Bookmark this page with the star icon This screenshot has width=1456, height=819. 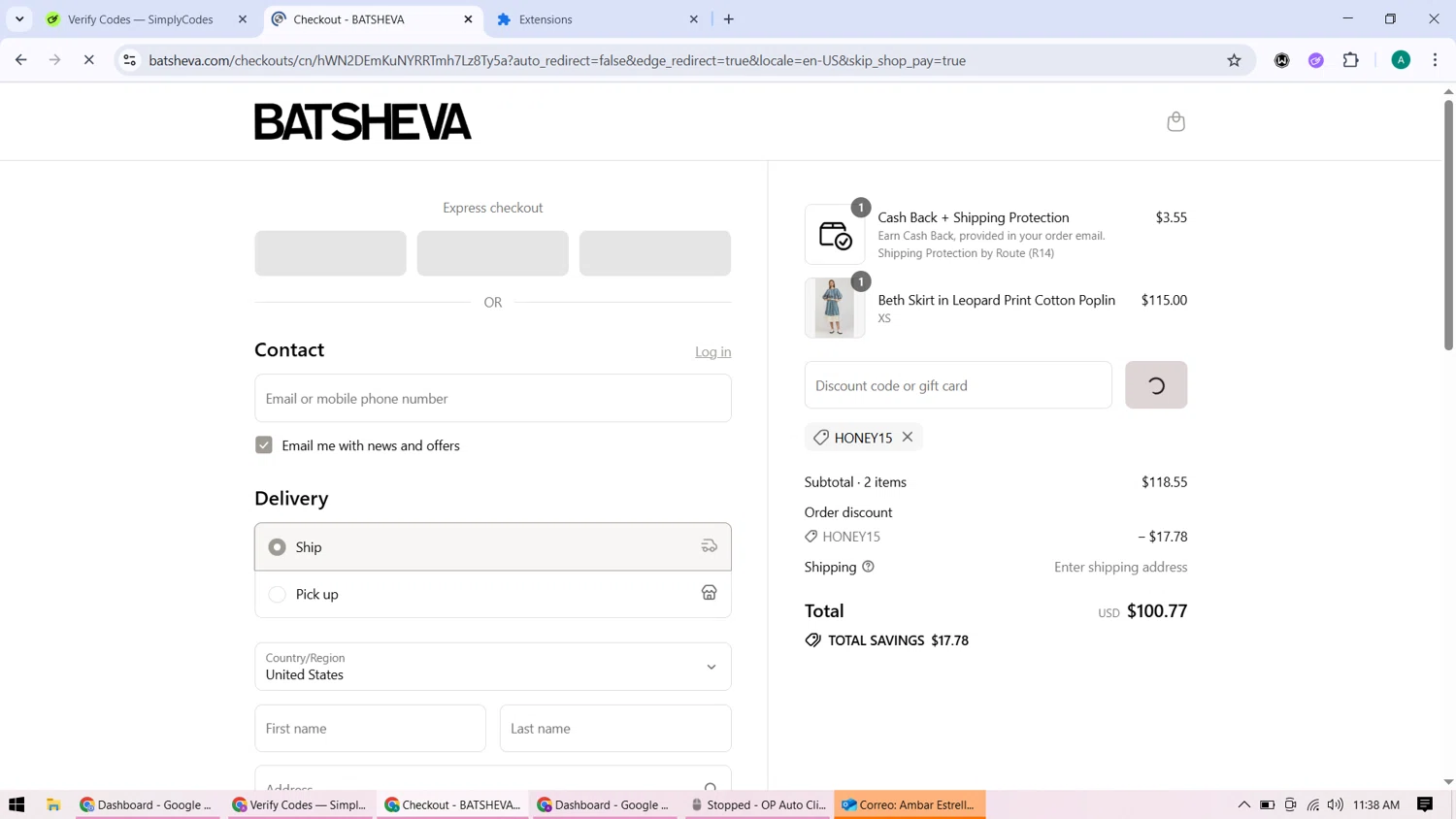coord(1234,60)
